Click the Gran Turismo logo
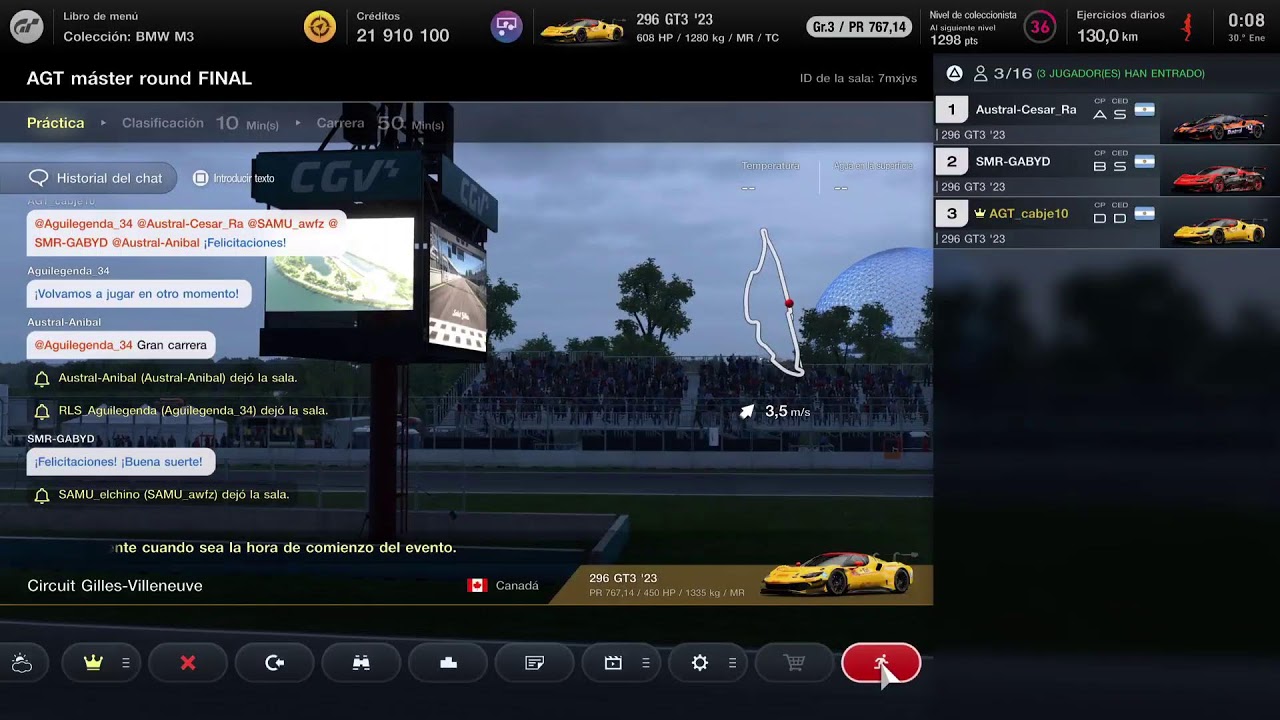Image resolution: width=1280 pixels, height=720 pixels. click(x=26, y=27)
